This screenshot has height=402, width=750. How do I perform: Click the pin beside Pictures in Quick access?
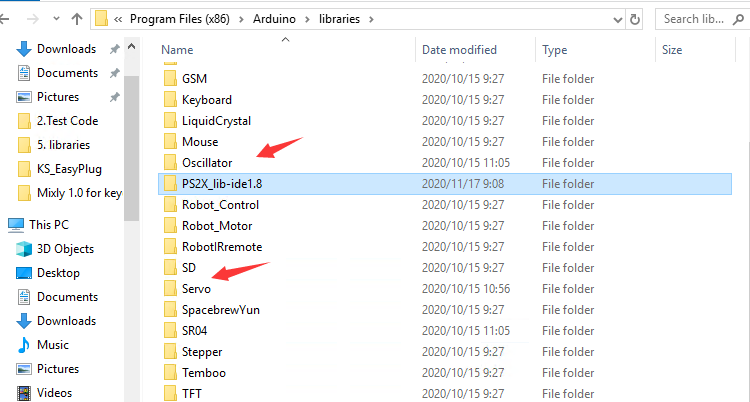(114, 97)
